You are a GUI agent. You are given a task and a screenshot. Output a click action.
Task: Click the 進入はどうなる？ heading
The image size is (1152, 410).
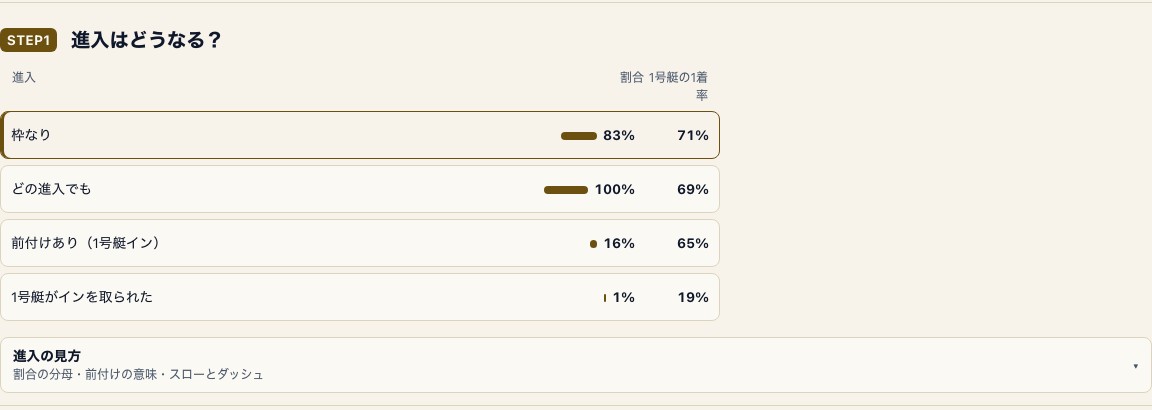pos(146,40)
